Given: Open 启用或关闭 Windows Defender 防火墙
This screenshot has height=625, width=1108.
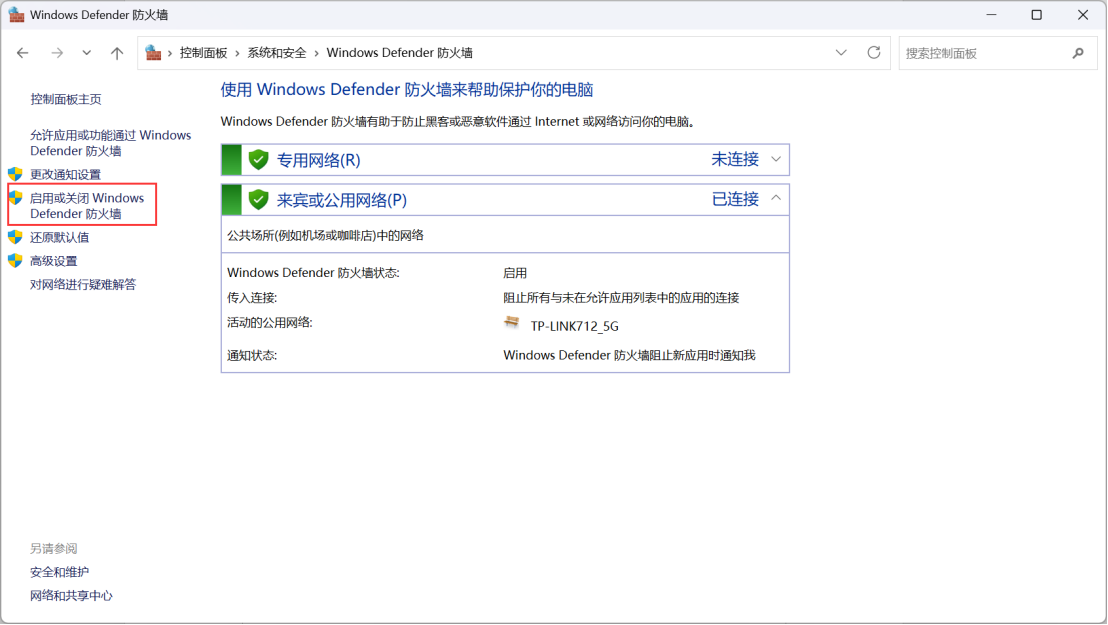Looking at the screenshot, I should pos(87,206).
